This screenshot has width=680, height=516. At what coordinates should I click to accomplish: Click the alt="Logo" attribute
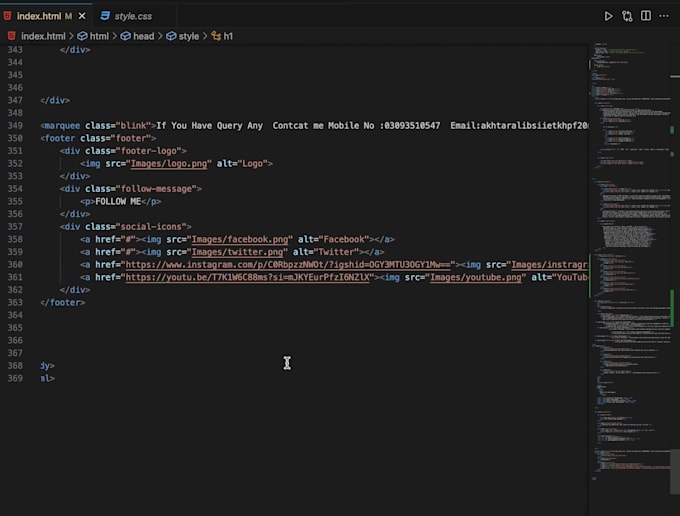(242, 164)
